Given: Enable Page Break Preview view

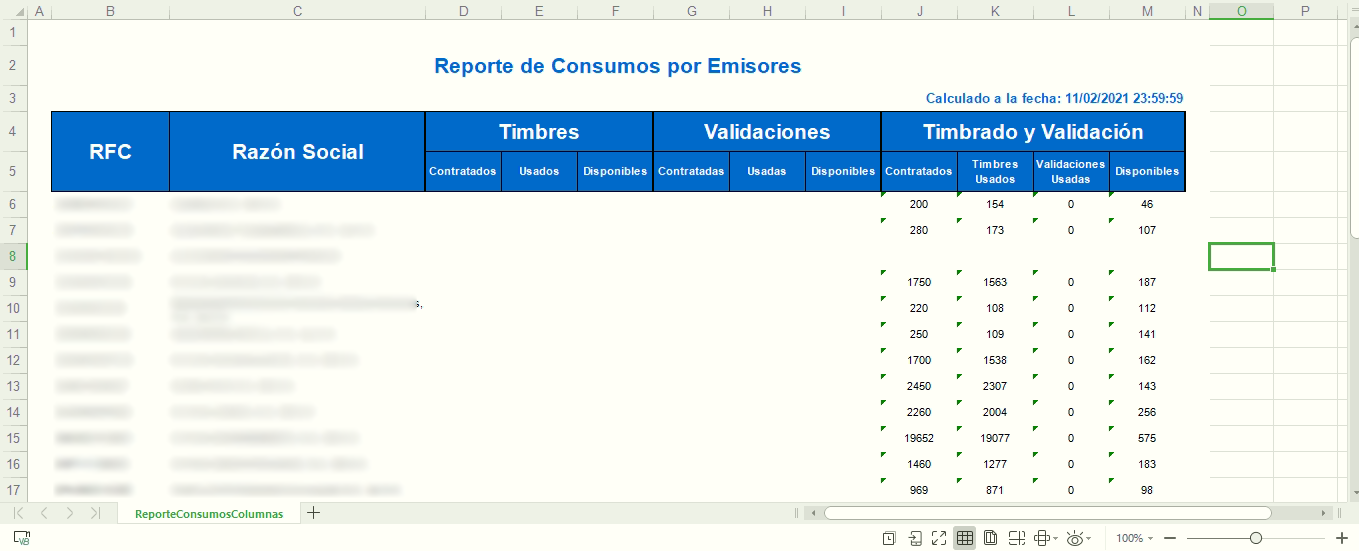Looking at the screenshot, I should coord(1016,538).
